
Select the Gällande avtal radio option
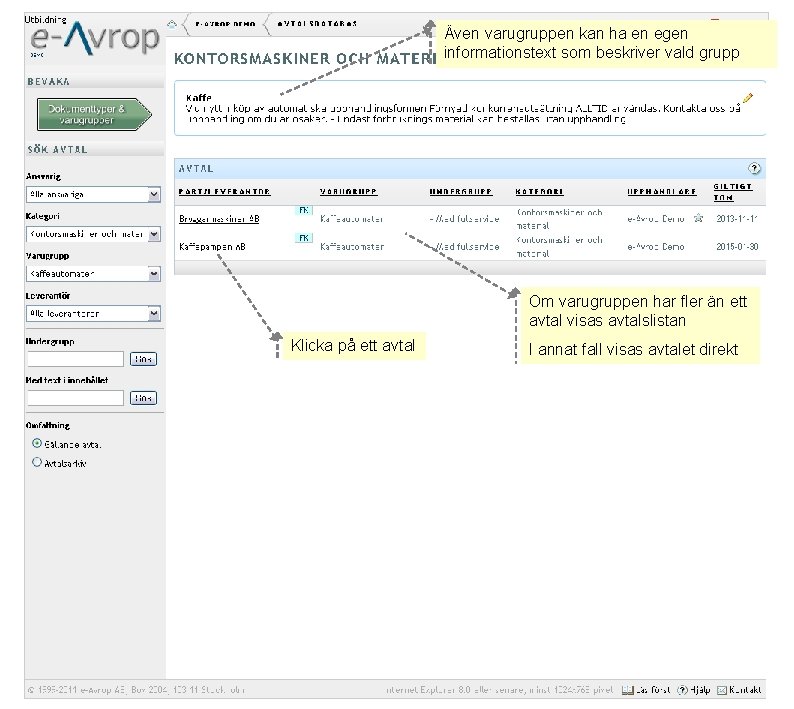click(x=36, y=443)
